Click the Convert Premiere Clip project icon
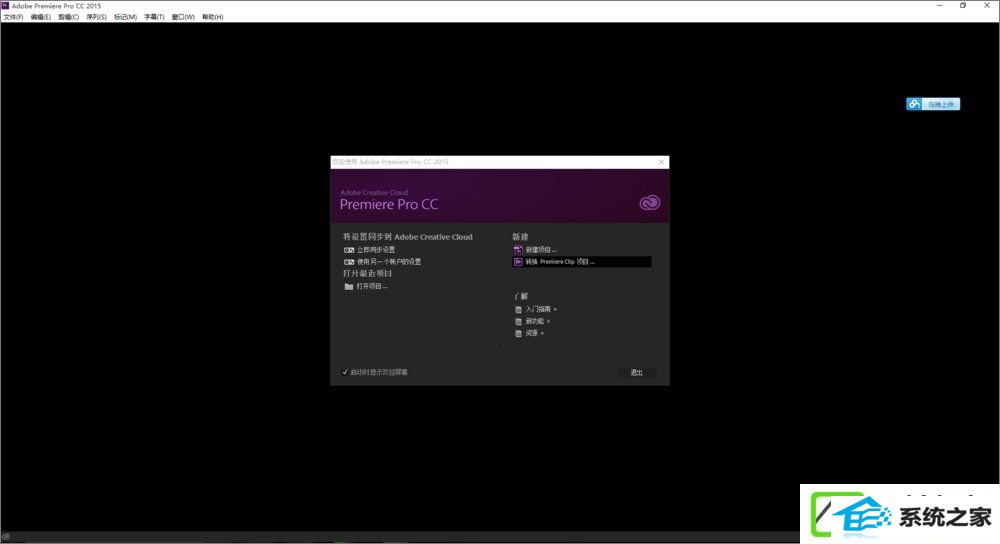Viewport: 1000px width, 544px height. [x=518, y=261]
